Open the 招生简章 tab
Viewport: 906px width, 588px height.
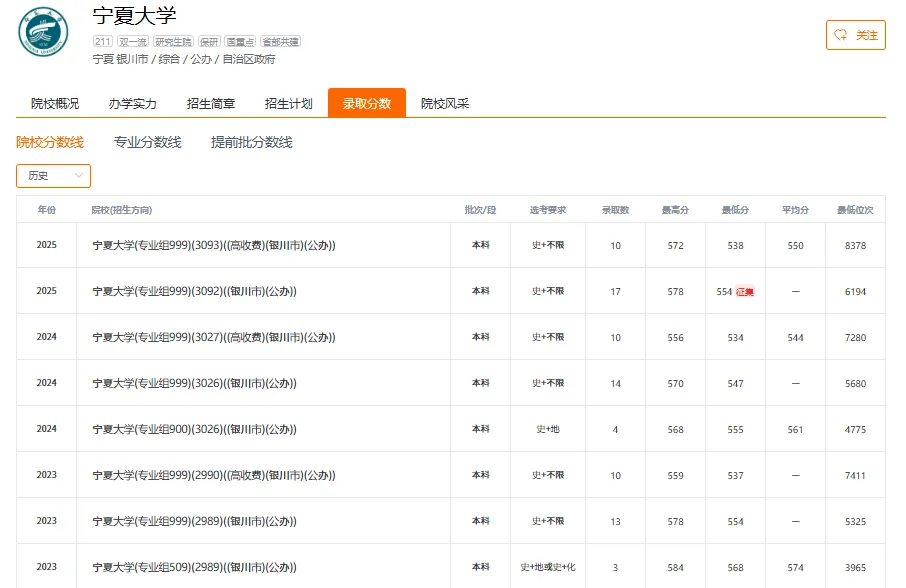[211, 103]
